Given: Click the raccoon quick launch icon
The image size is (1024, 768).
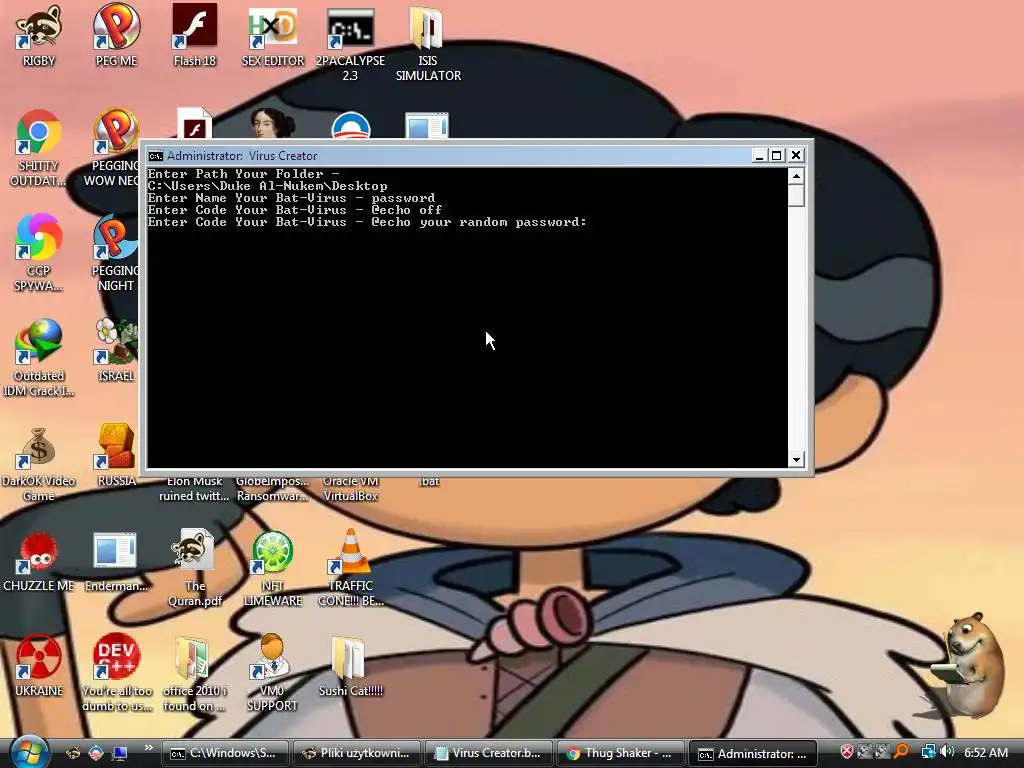Looking at the screenshot, I should click(x=73, y=753).
